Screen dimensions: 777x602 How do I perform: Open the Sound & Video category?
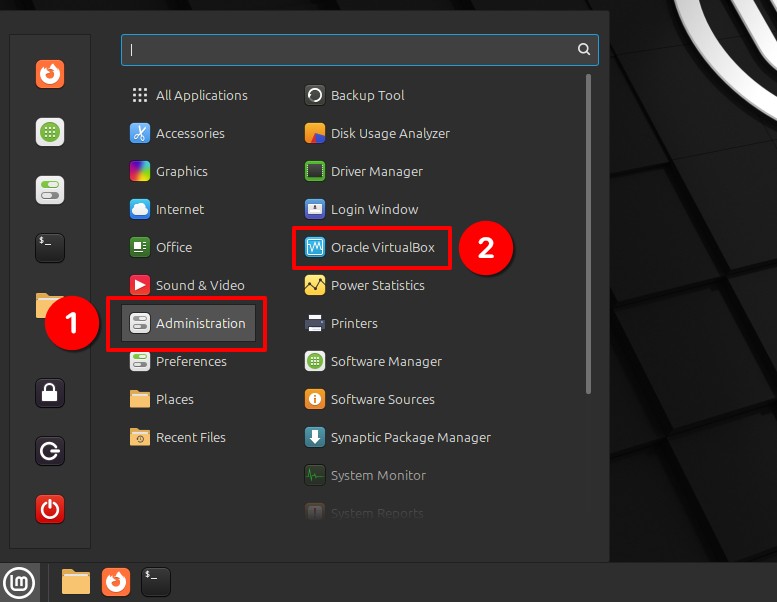187,285
